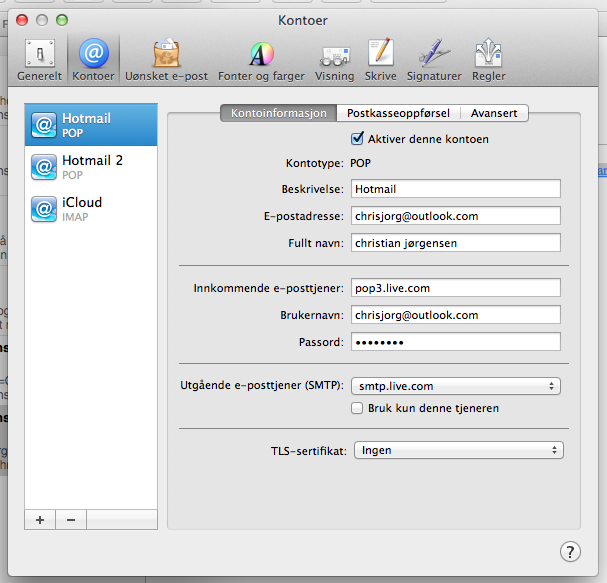
Task: Open Fonter og farger preferences
Action: click(x=261, y=60)
